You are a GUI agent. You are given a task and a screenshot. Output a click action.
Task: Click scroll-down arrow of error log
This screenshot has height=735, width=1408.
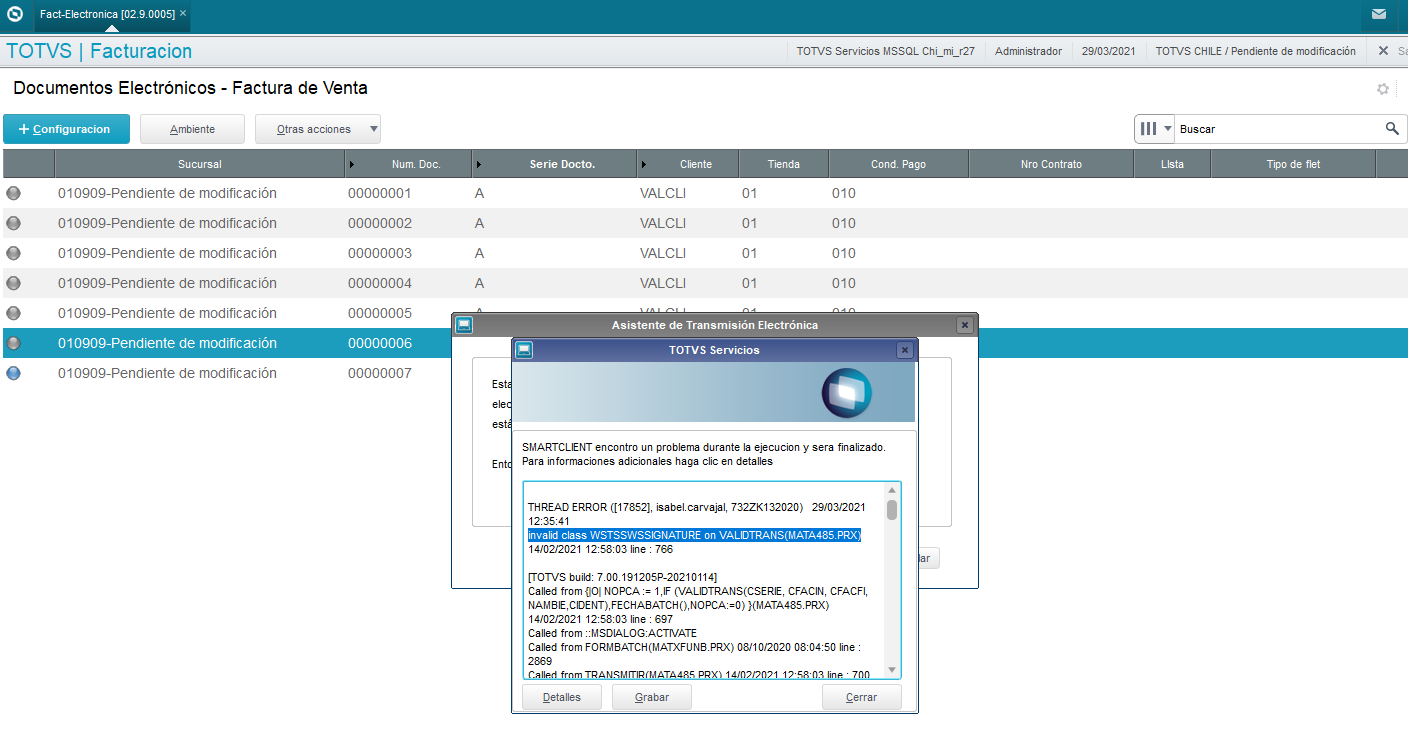point(892,671)
